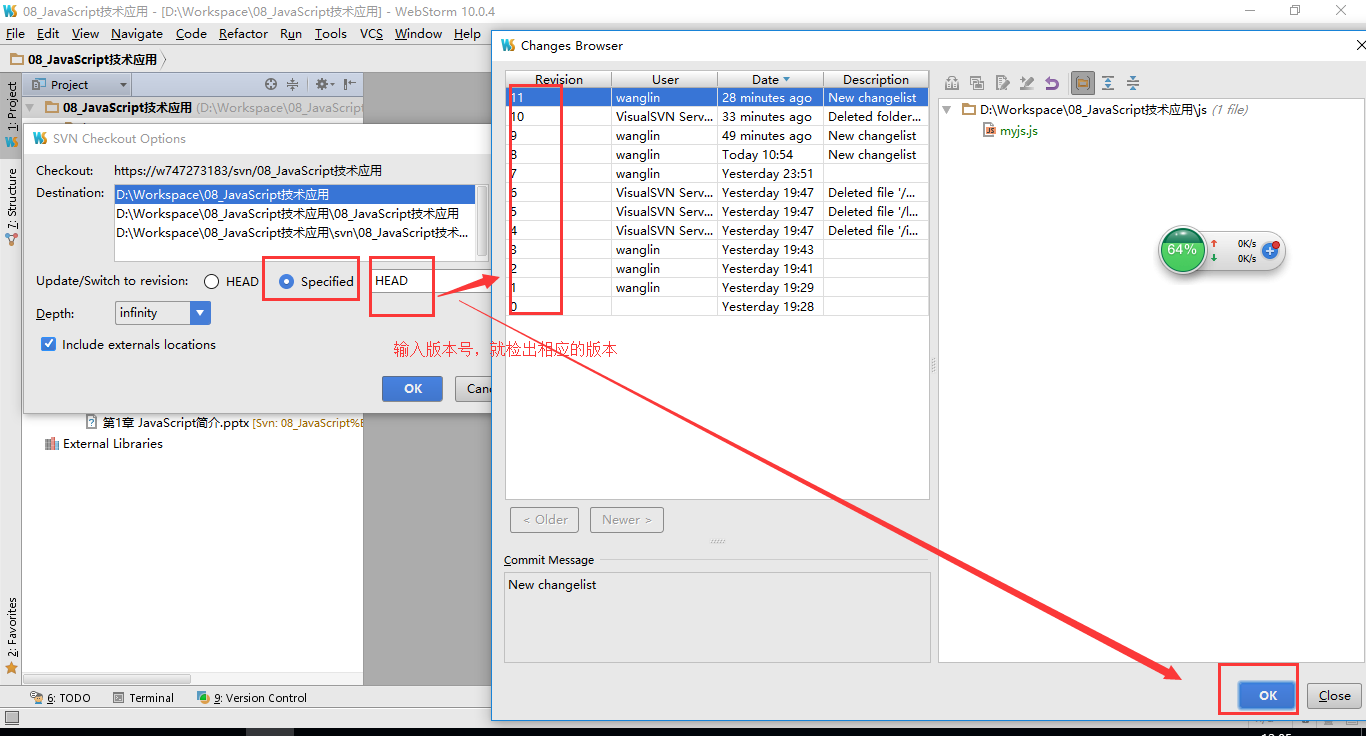Open the VCS menu

[x=371, y=33]
